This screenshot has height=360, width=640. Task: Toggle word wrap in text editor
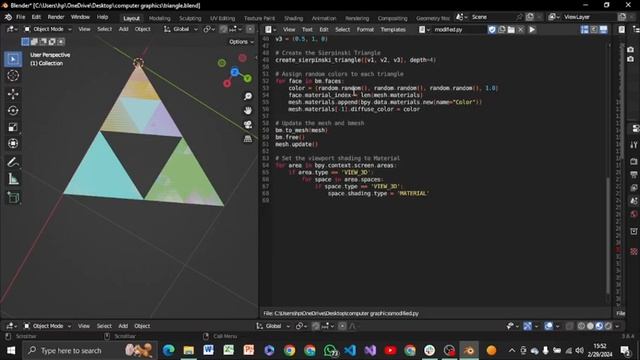(594, 29)
